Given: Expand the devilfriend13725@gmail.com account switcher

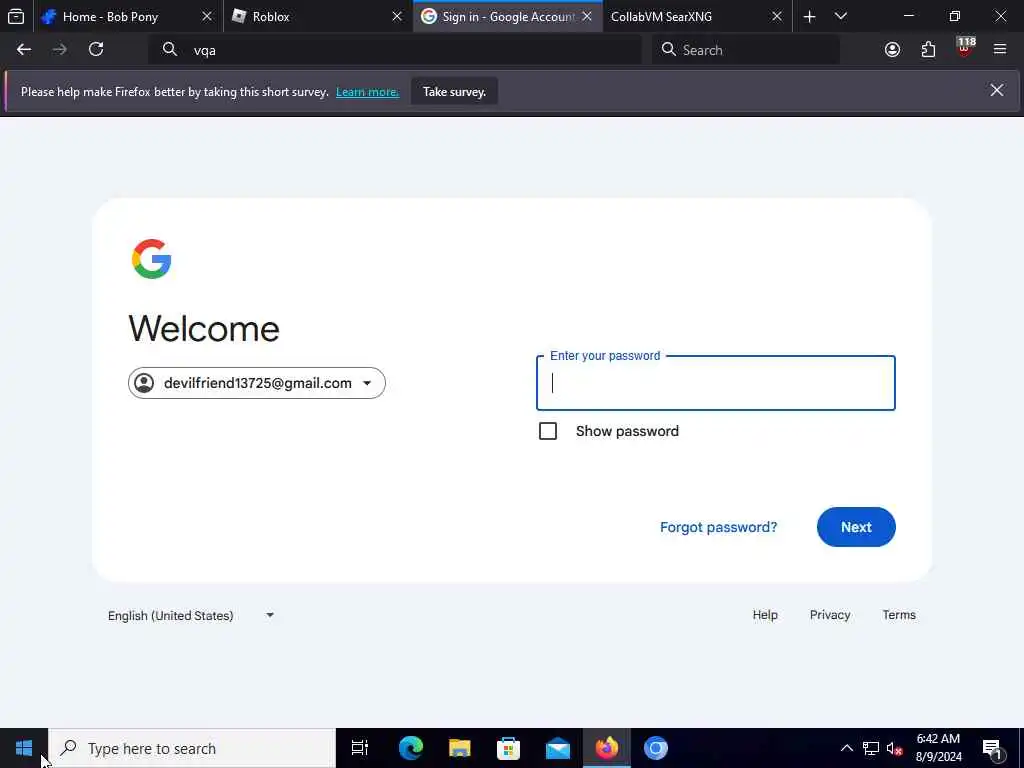Looking at the screenshot, I should click(257, 383).
